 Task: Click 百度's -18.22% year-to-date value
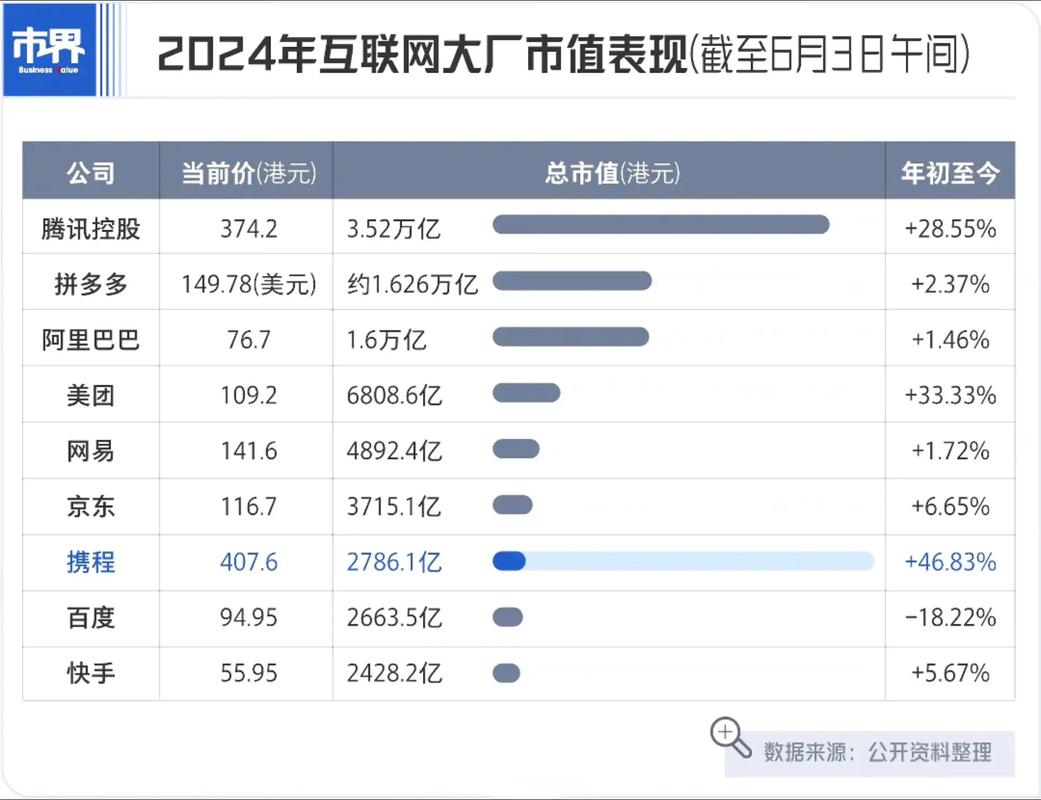pos(949,618)
